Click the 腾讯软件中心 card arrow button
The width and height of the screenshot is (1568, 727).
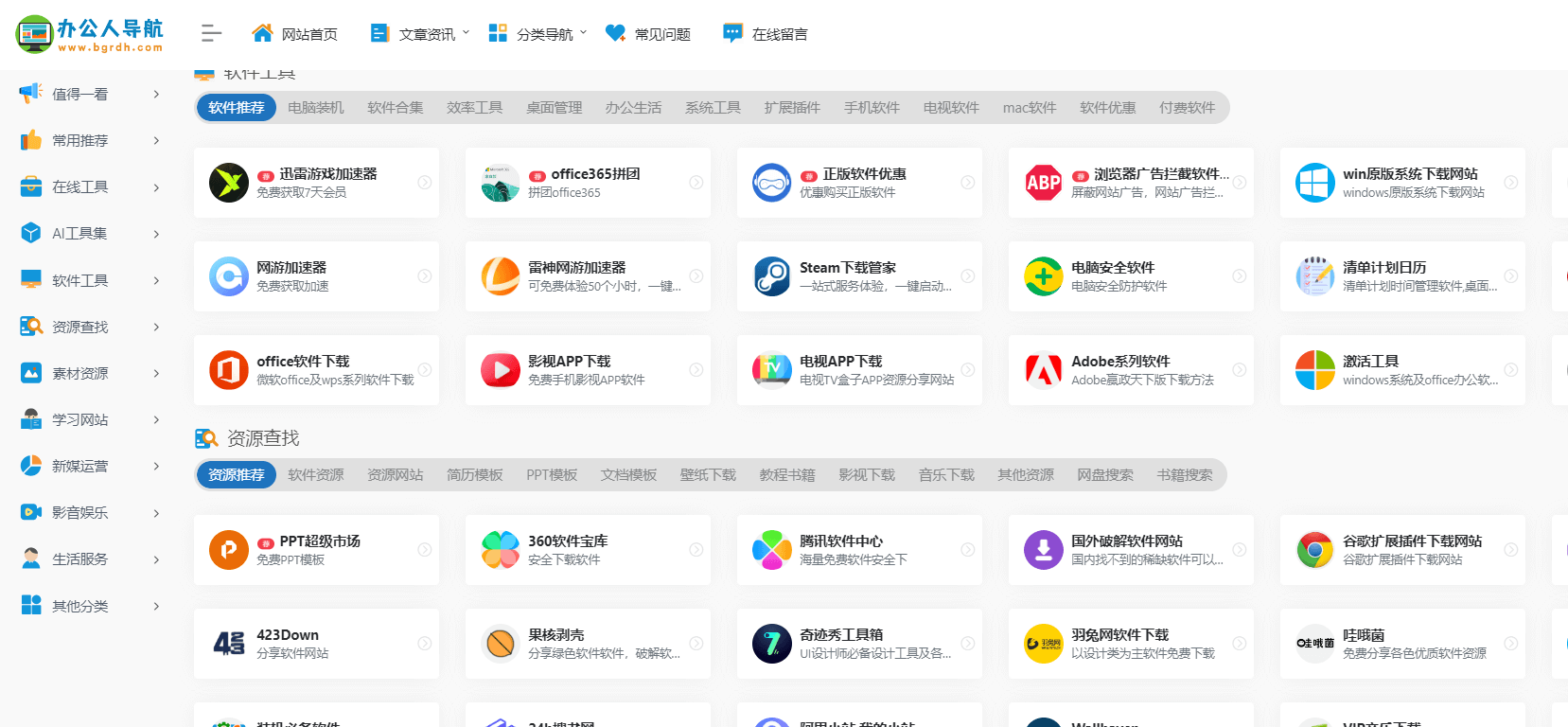(968, 550)
